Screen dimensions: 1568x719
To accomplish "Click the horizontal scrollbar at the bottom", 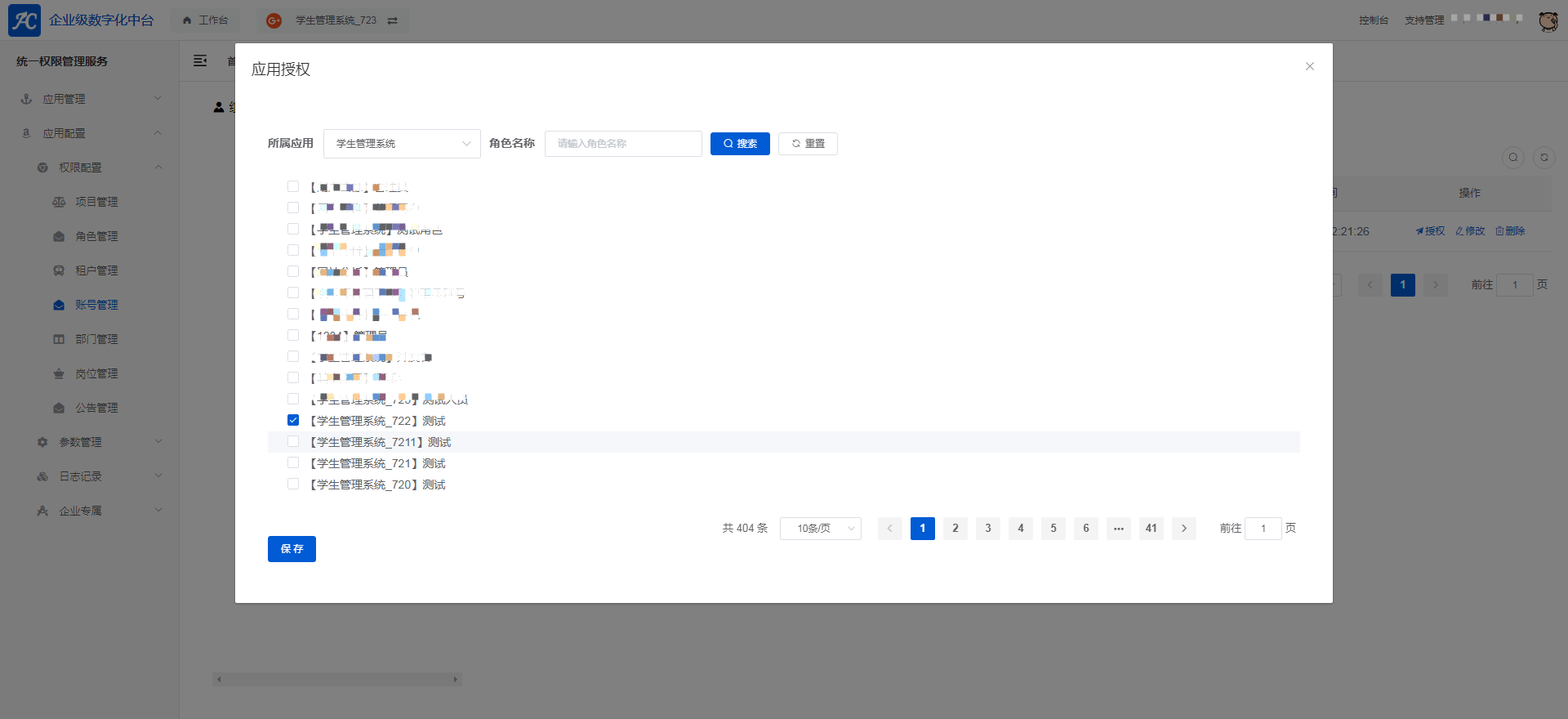I will pyautogui.click(x=337, y=679).
